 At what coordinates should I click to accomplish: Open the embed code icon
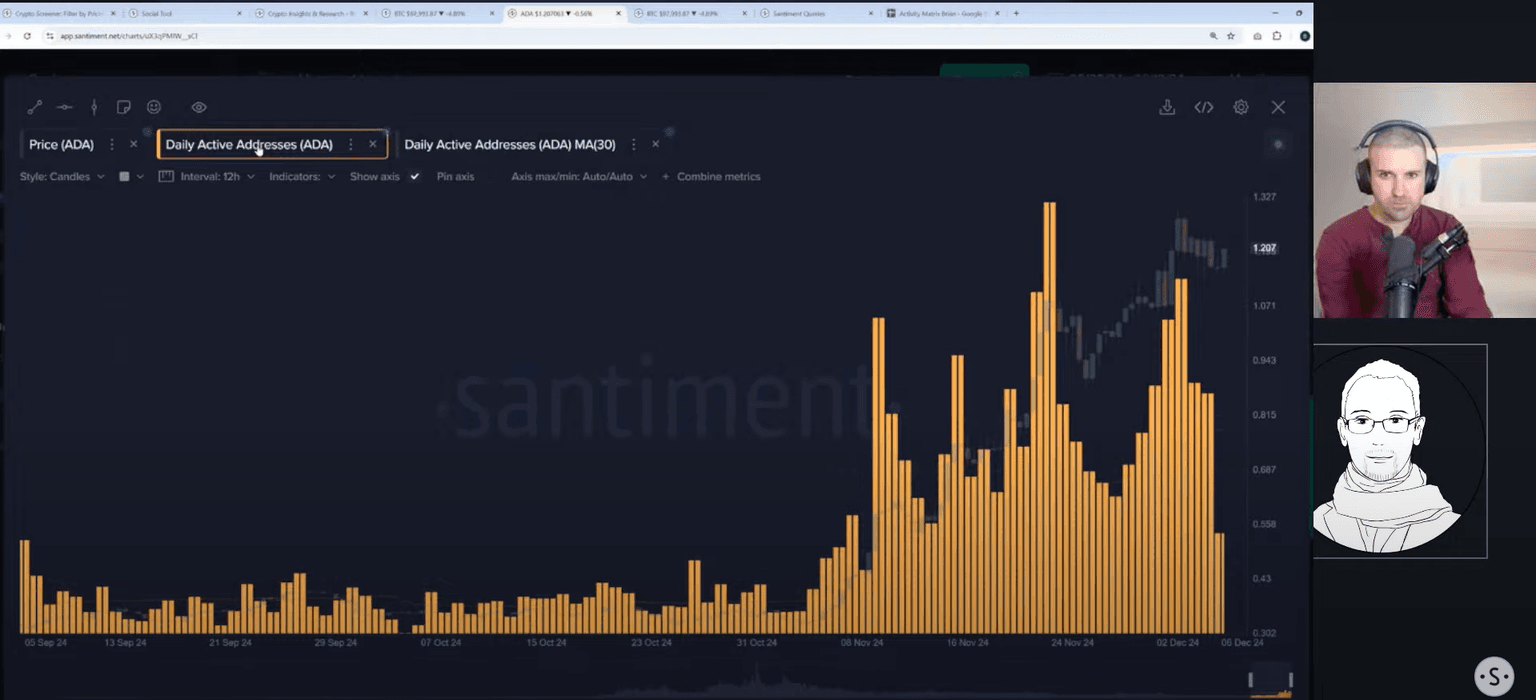click(x=1204, y=107)
